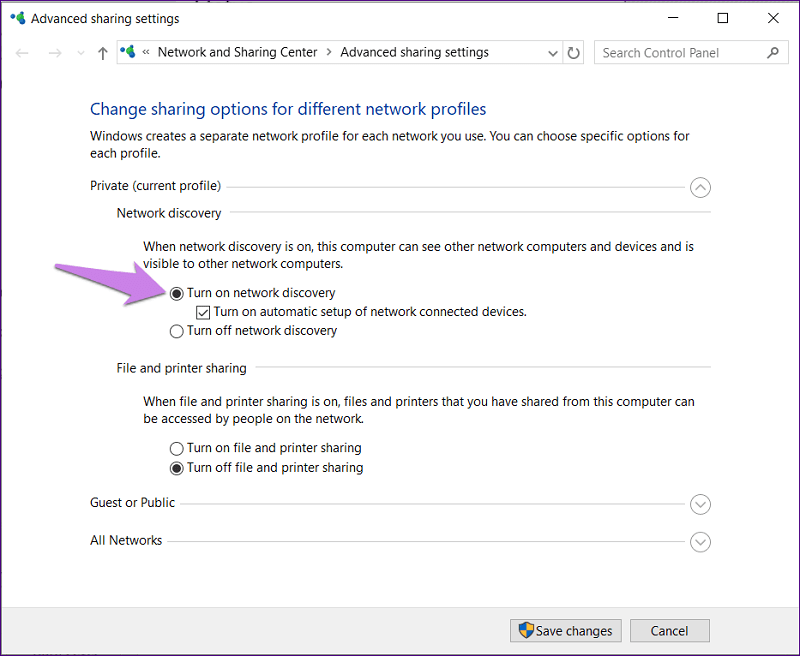The height and width of the screenshot is (656, 800).
Task: Click the network icon in the address bar
Action: [128, 51]
